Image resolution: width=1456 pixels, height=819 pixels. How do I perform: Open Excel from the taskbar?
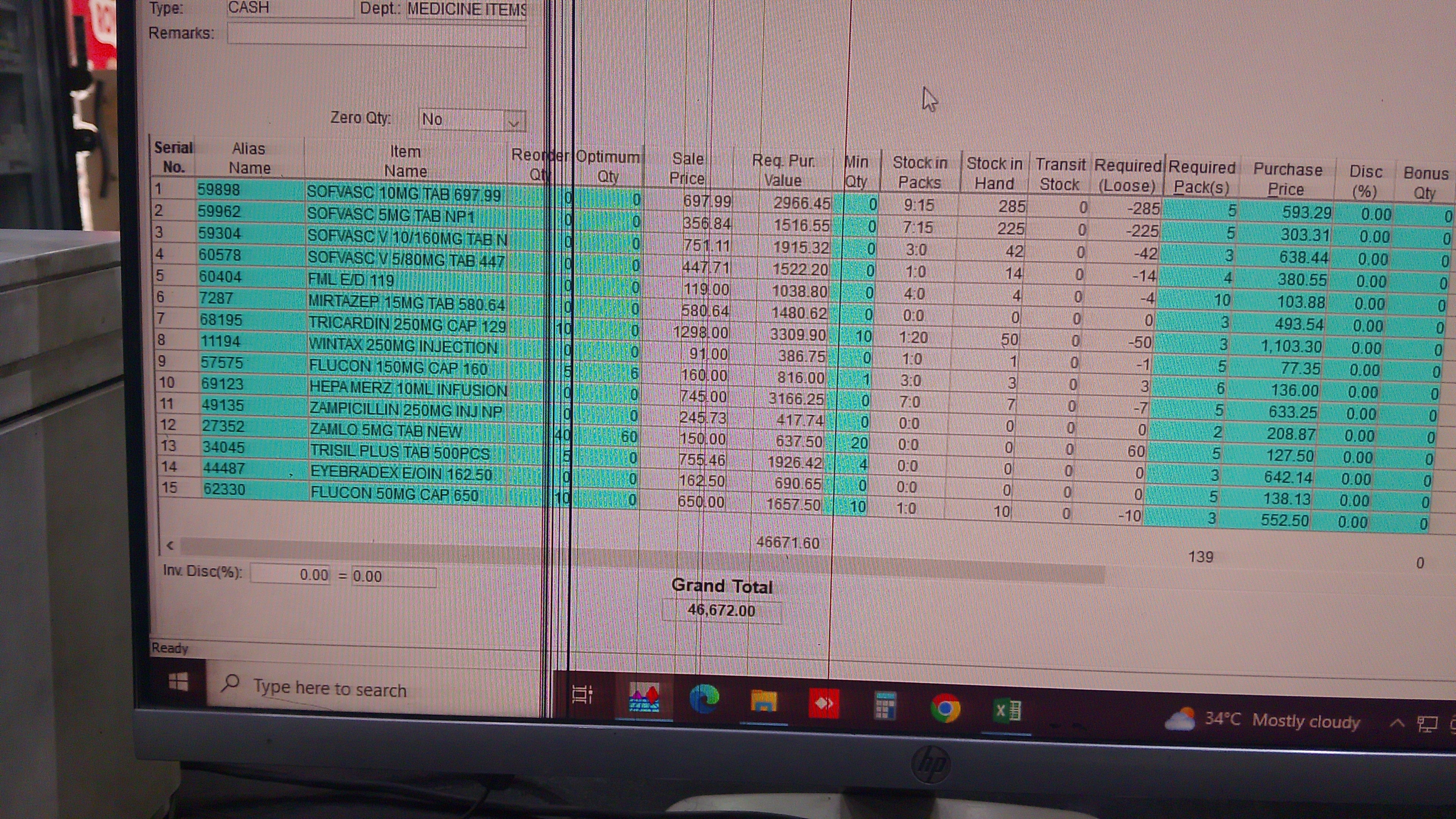point(1007,710)
